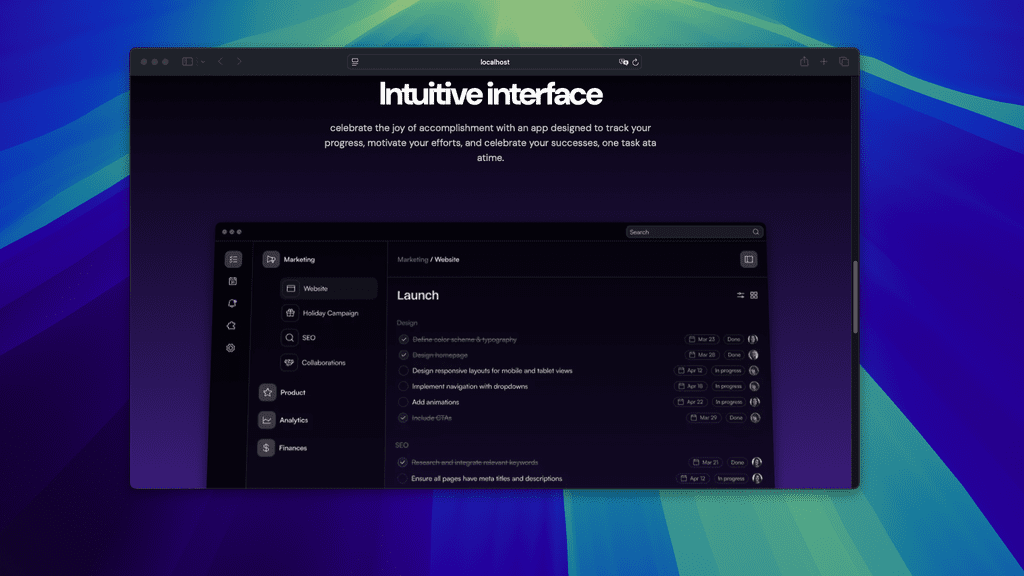Click the Search field in the app
The height and width of the screenshot is (576, 1024).
pos(688,232)
